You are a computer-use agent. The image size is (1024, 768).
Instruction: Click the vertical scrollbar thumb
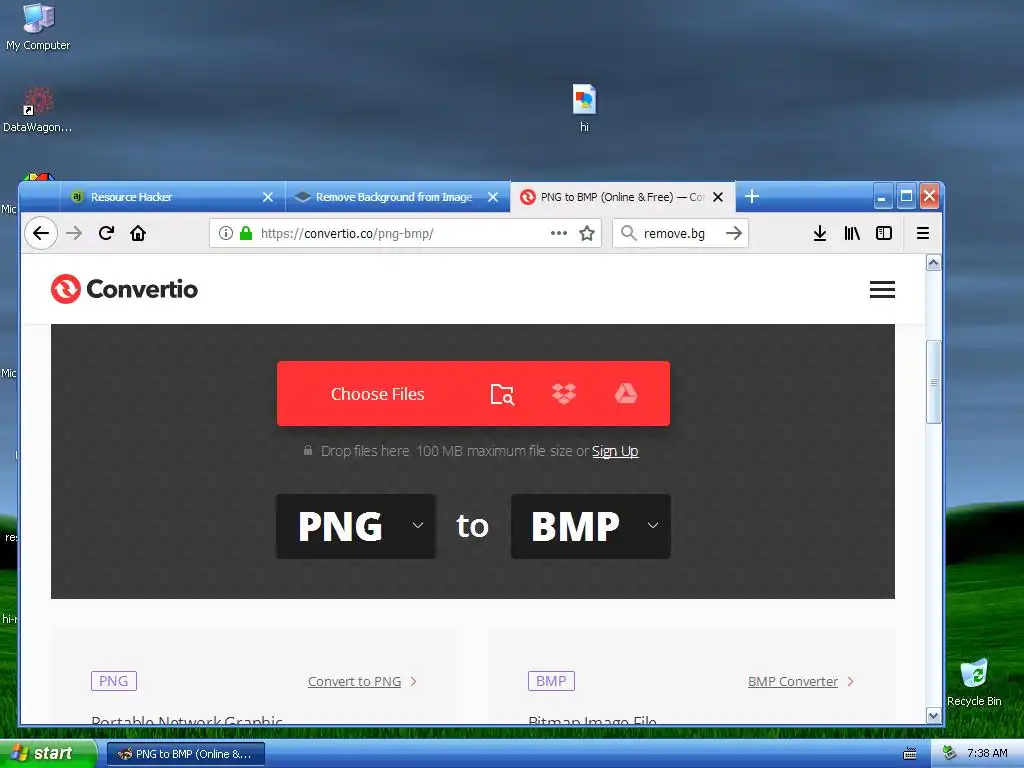click(934, 381)
